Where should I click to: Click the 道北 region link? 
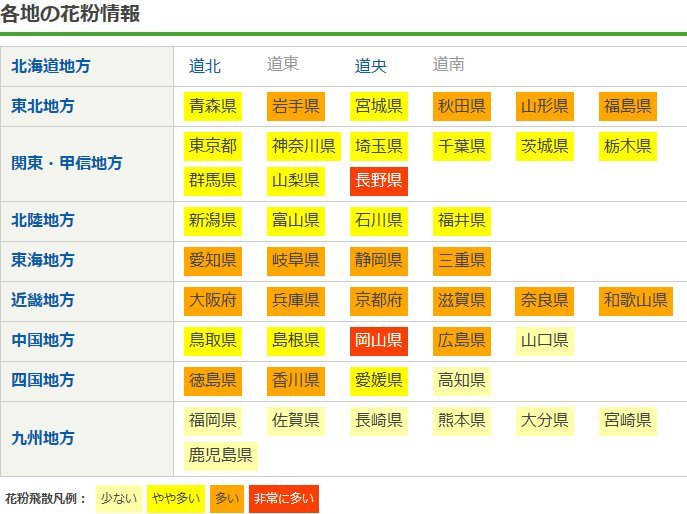pyautogui.click(x=205, y=66)
